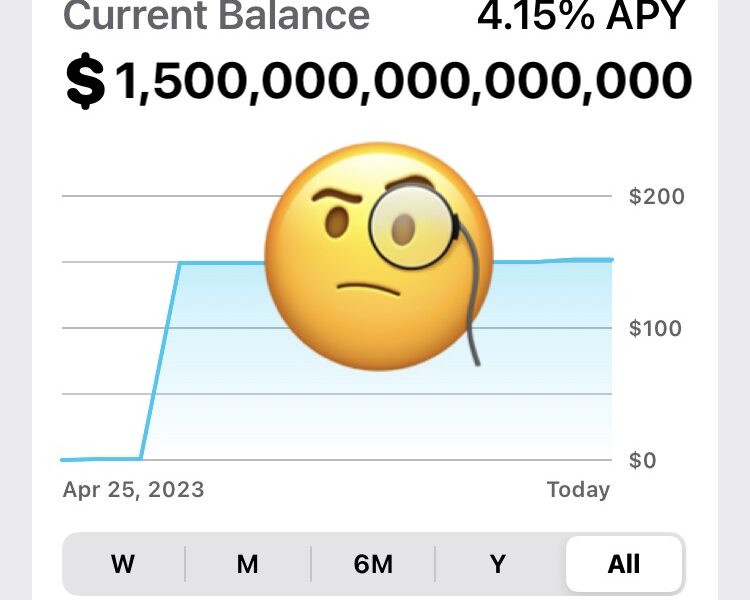Click the All time range tab
This screenshot has width=750, height=600.
624,564
